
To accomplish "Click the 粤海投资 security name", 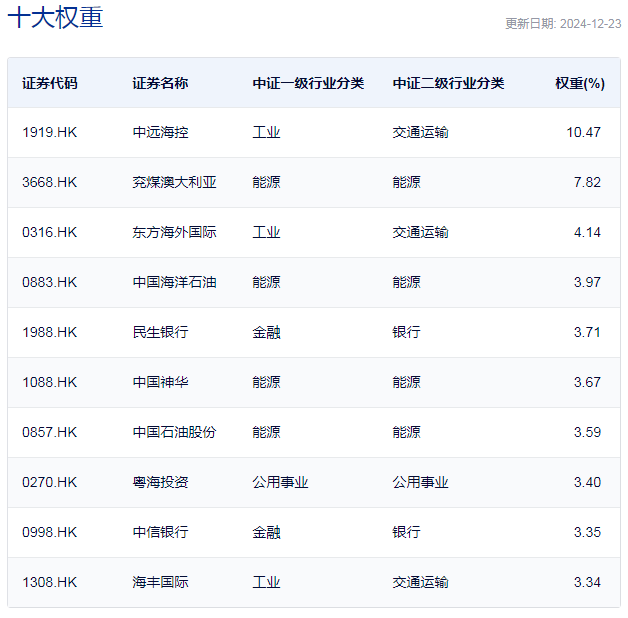I will (160, 482).
